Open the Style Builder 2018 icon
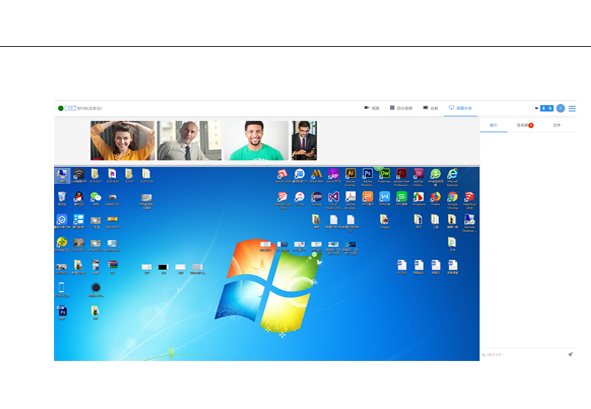The height and width of the screenshot is (409, 591). (282, 200)
